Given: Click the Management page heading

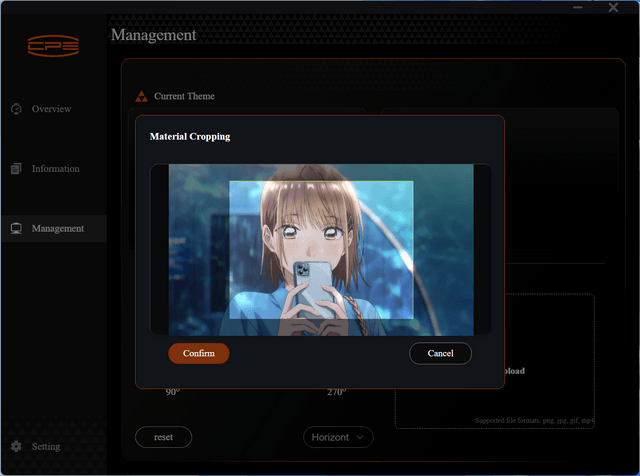Looking at the screenshot, I should pos(153,35).
